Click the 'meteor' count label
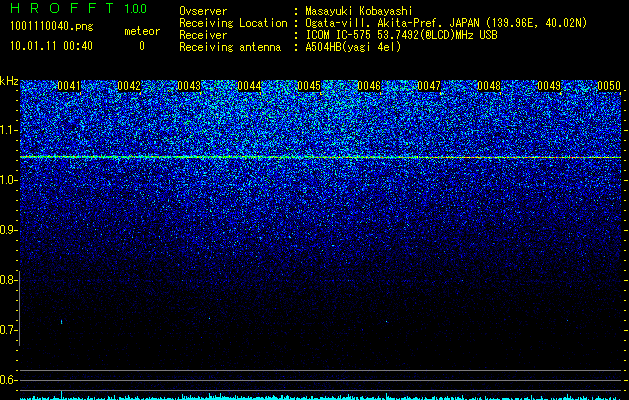 click(142, 31)
